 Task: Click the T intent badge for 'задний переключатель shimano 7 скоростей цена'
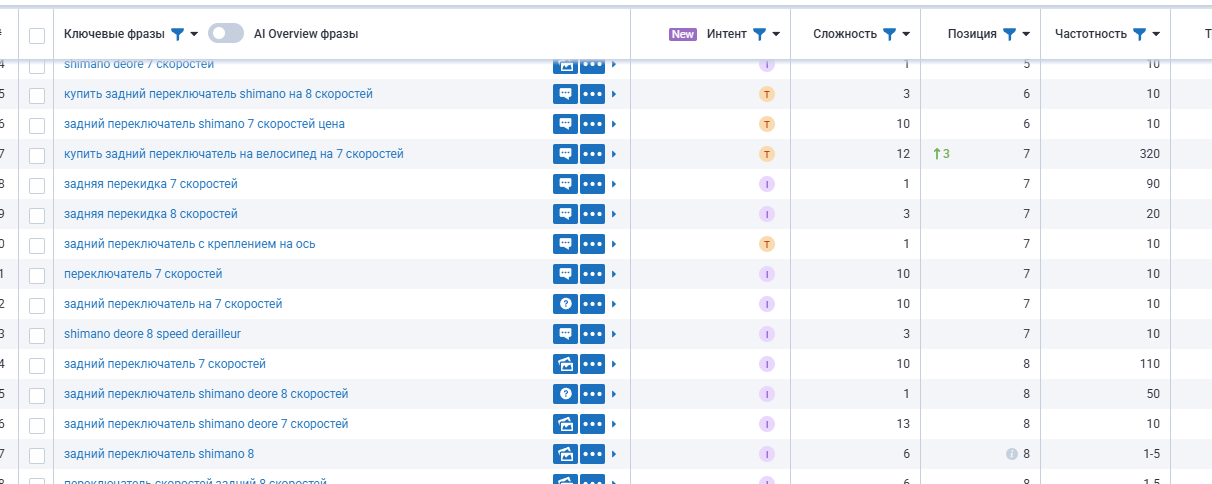(767, 124)
